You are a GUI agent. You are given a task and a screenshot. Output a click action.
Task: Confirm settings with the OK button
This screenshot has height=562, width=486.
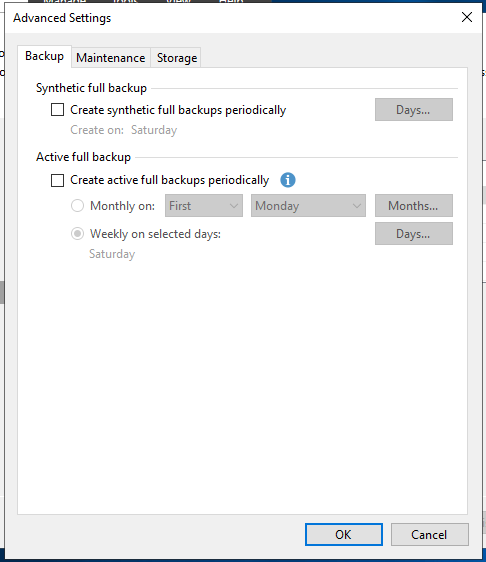coord(344,534)
